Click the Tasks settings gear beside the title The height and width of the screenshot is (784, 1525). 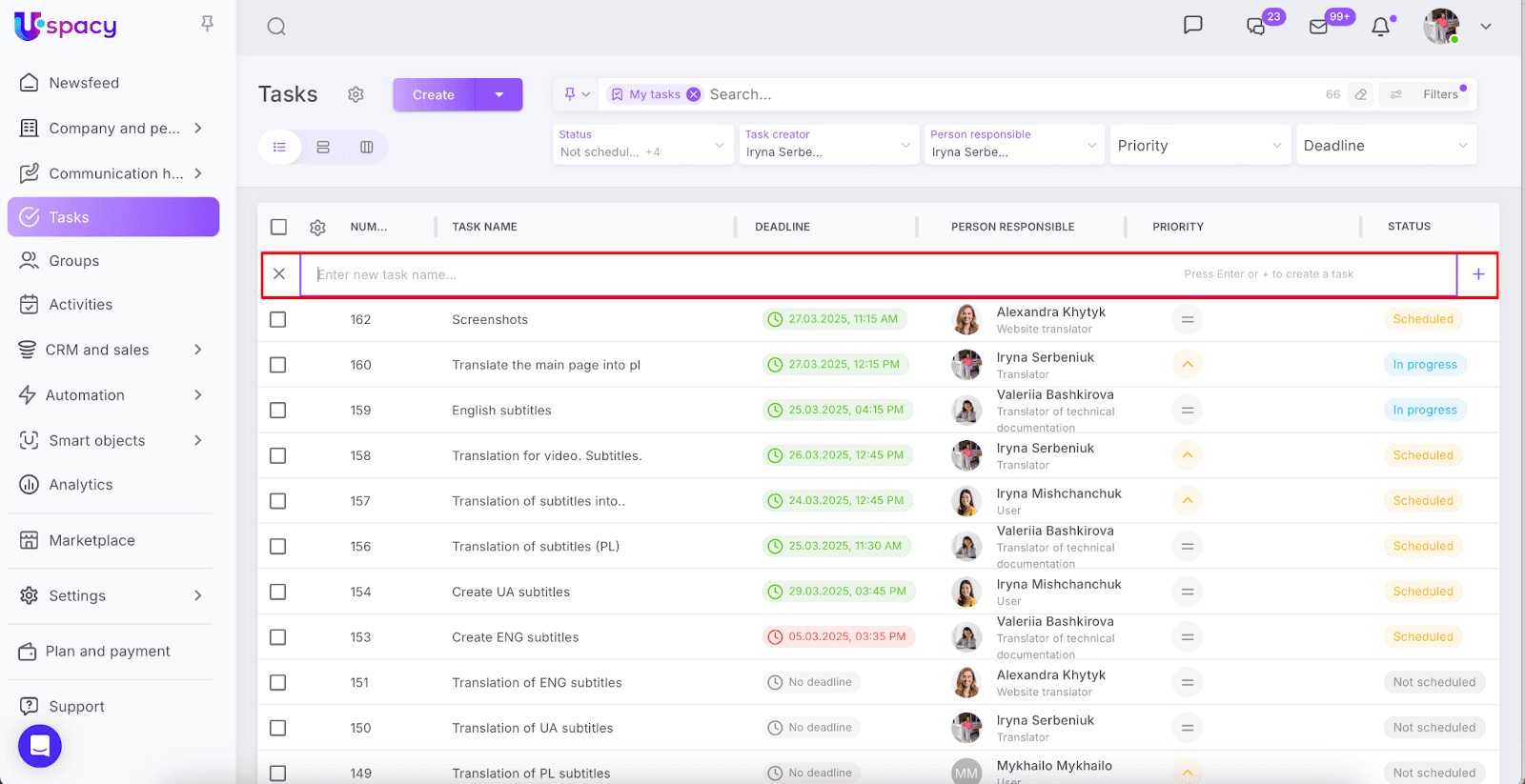(x=356, y=94)
